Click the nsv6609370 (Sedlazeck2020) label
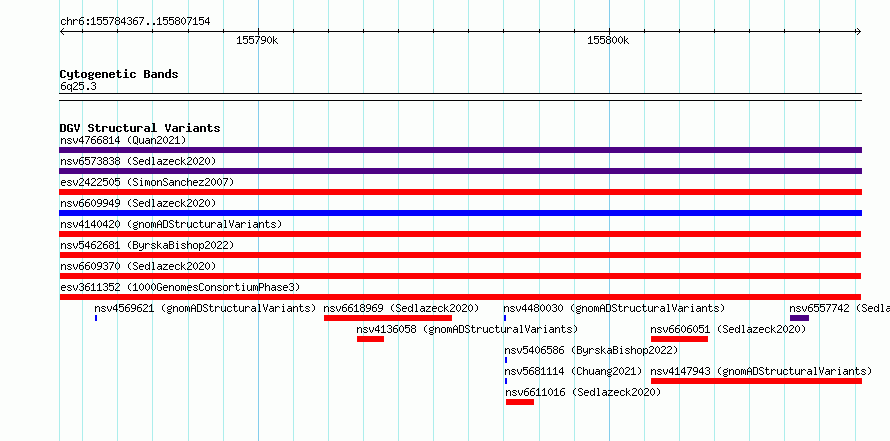Image resolution: width=890 pixels, height=441 pixels. (x=138, y=266)
